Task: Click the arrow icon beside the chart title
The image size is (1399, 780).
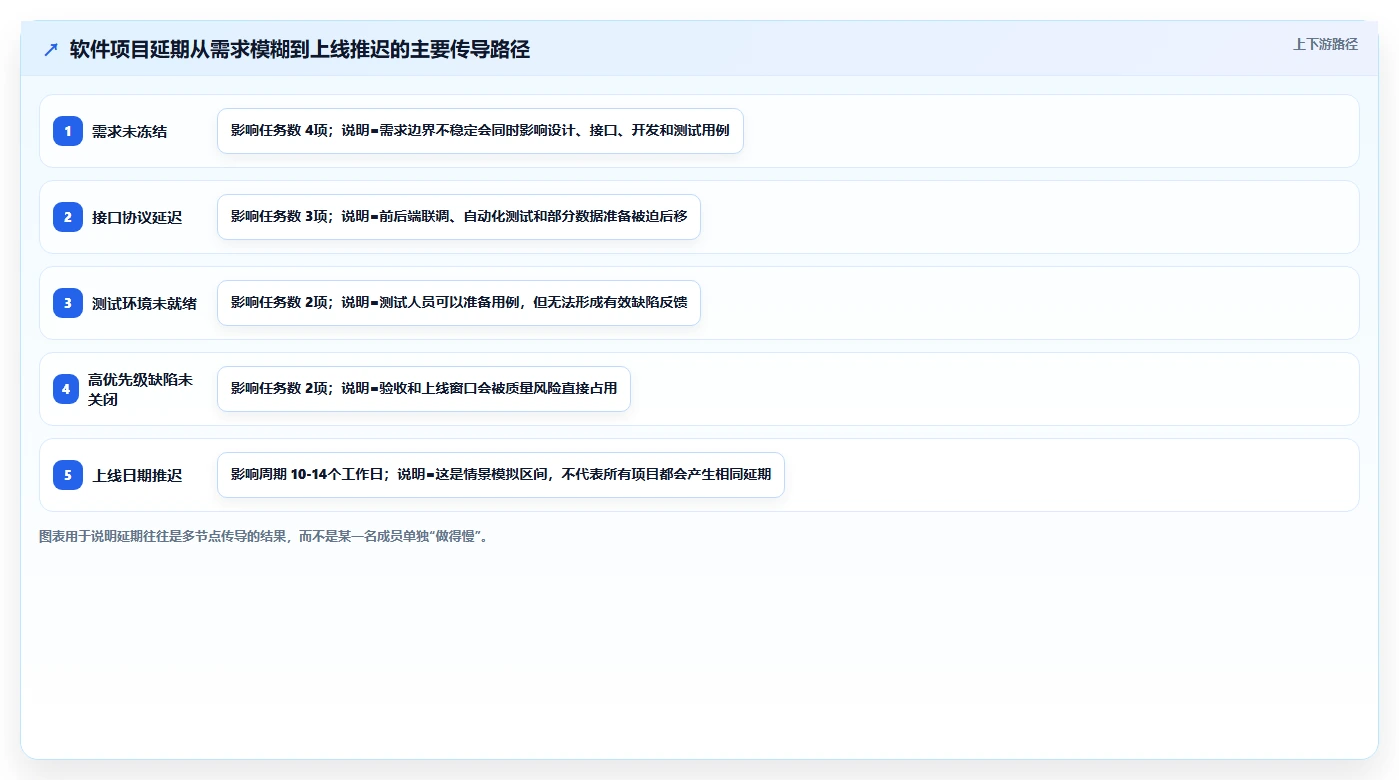Action: (x=51, y=50)
